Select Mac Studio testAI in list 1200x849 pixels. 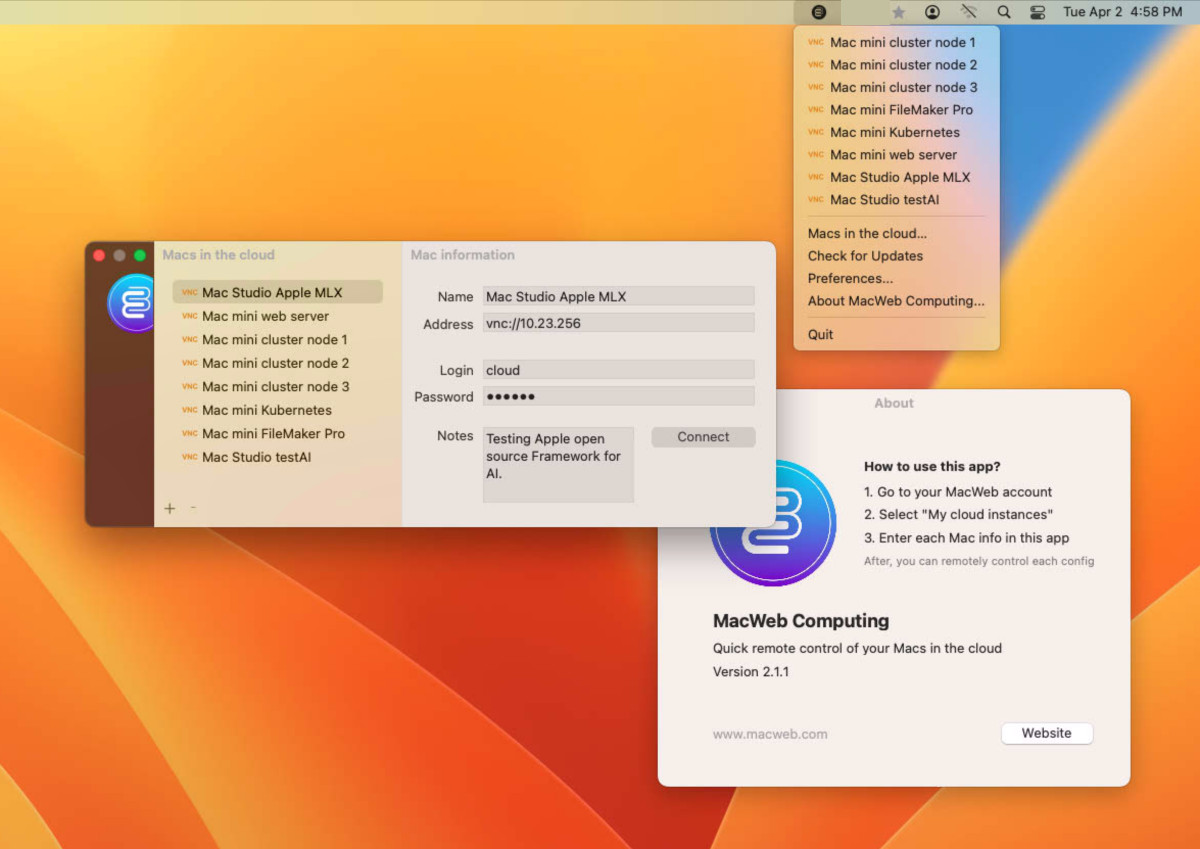[x=277, y=457]
